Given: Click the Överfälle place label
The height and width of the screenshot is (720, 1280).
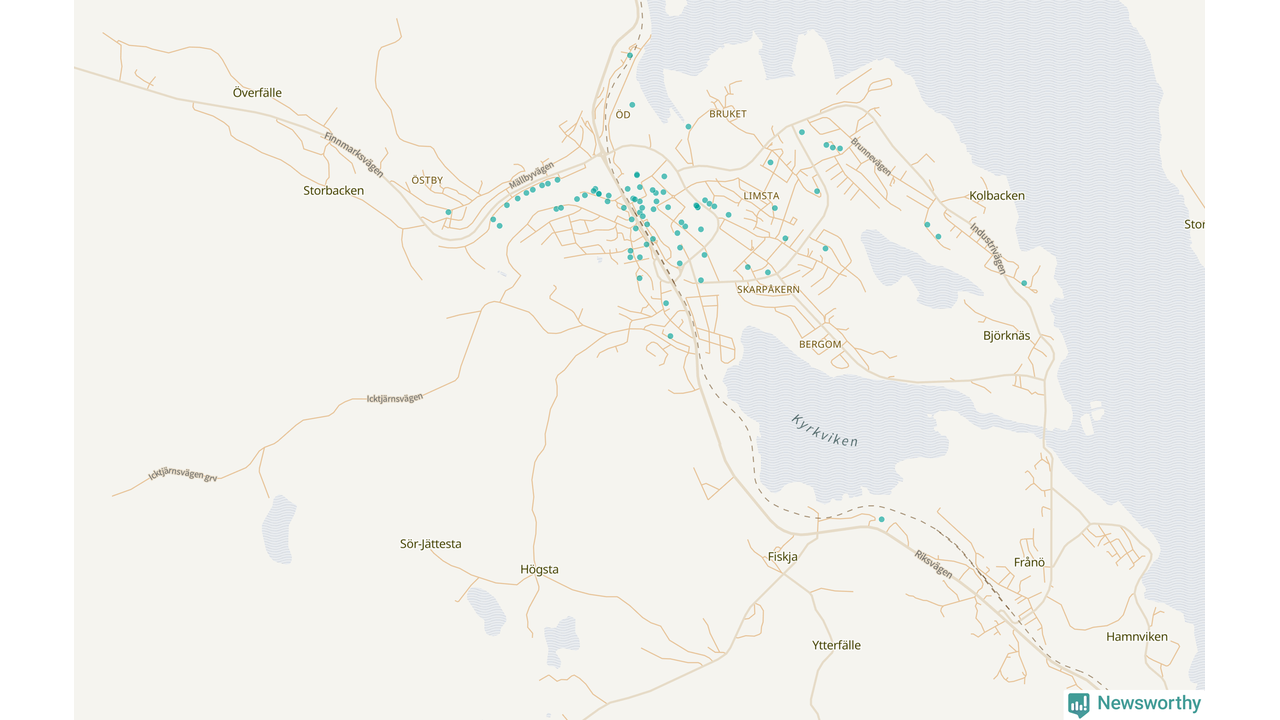Looking at the screenshot, I should coord(257,93).
